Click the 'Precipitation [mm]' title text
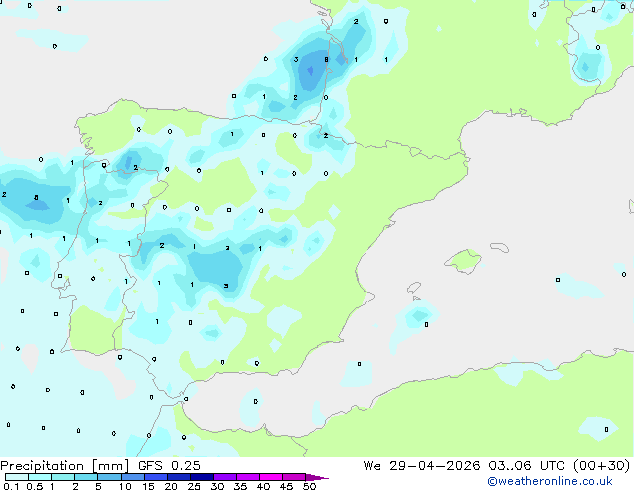This screenshot has width=634, height=490. [x=65, y=466]
